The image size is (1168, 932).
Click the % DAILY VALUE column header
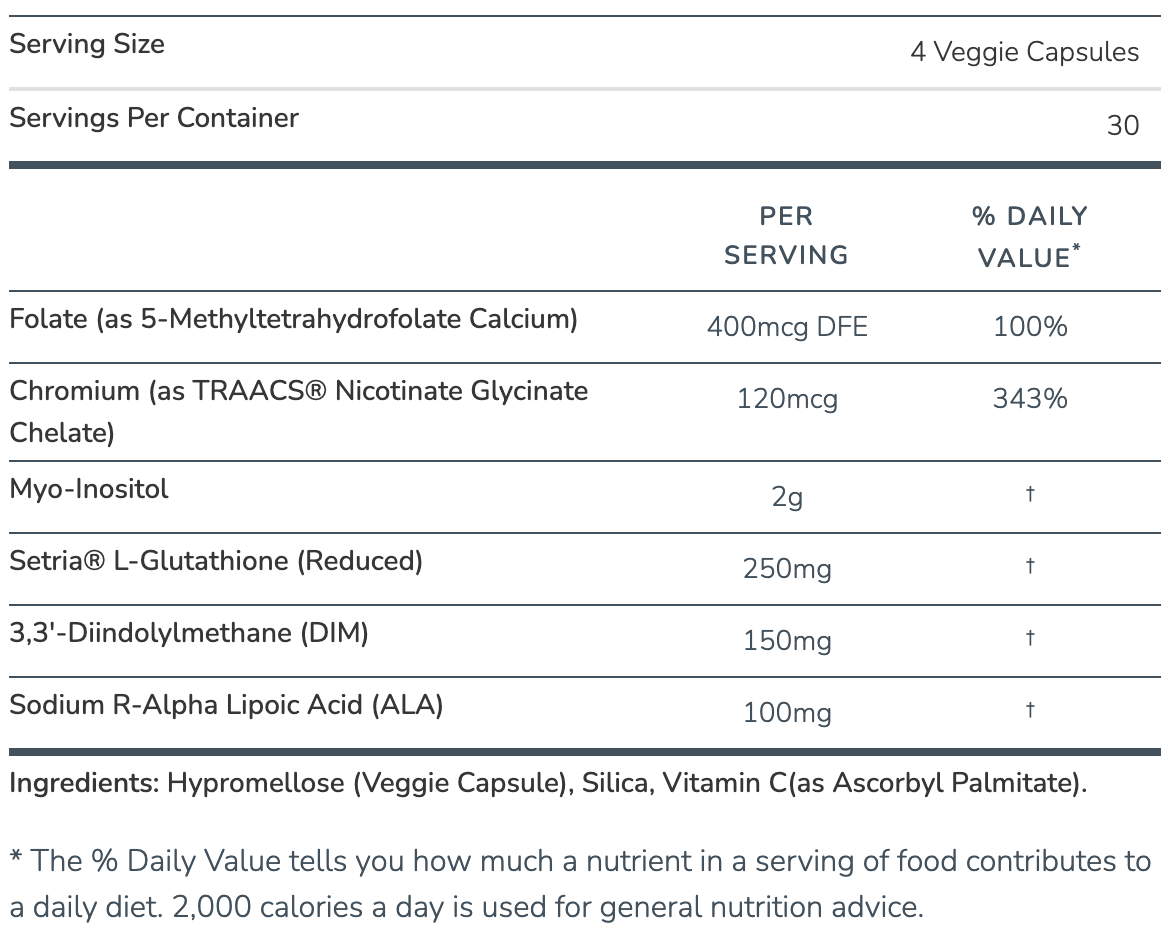(1030, 237)
